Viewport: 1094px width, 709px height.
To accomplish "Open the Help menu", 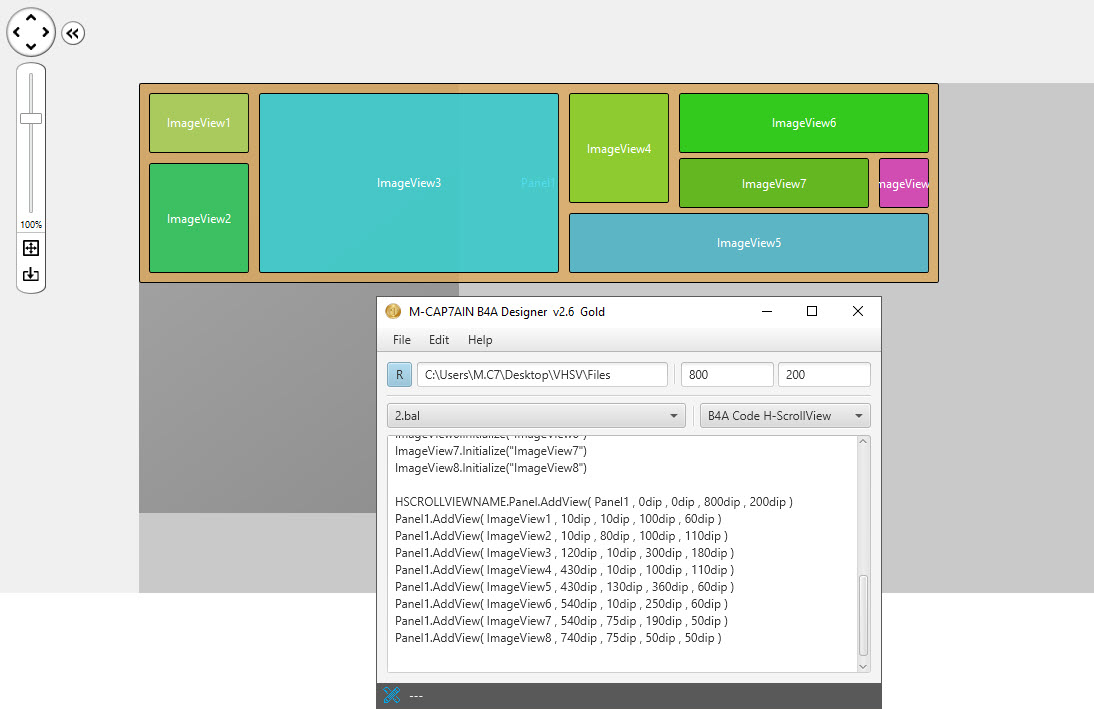I will click(480, 340).
